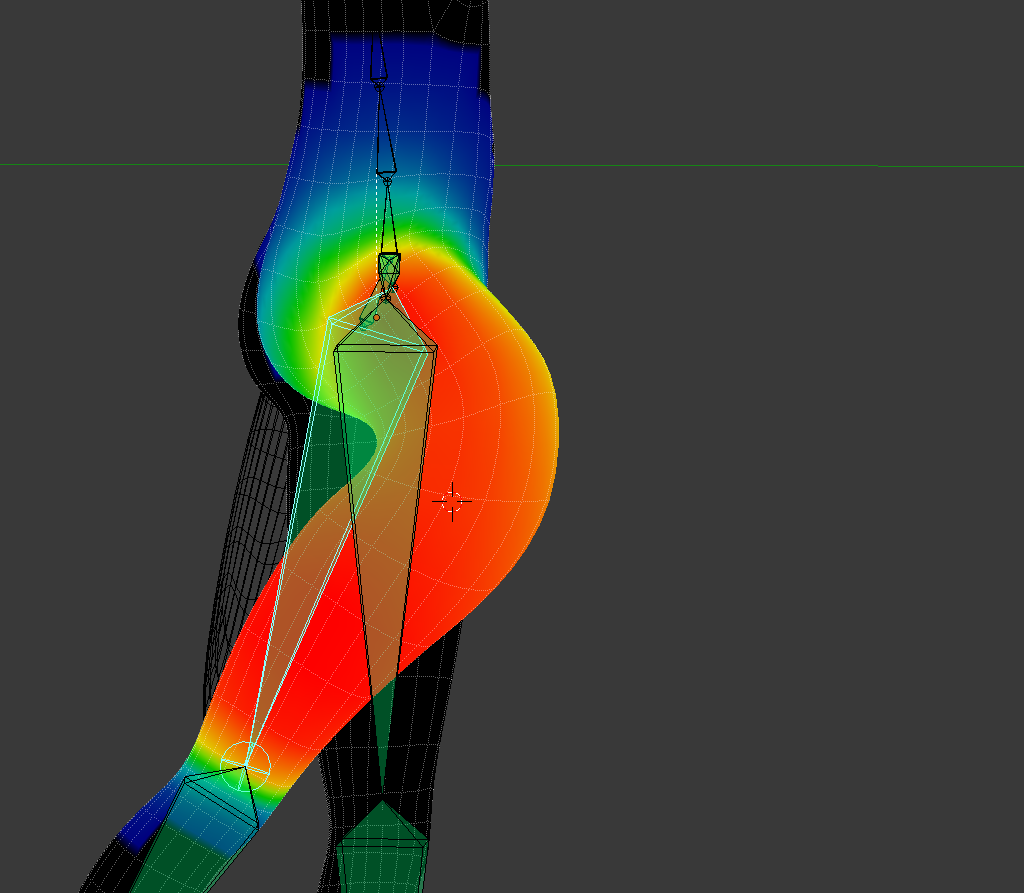Click the orange pivot dot near the hip
The width and height of the screenshot is (1024, 893).
[376, 317]
